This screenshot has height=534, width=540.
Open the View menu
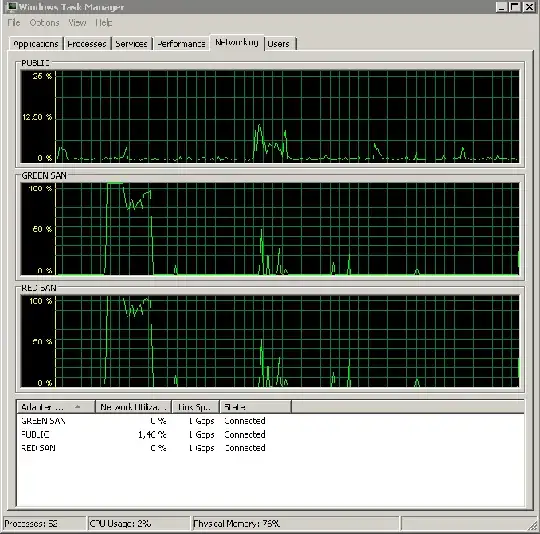click(x=77, y=23)
